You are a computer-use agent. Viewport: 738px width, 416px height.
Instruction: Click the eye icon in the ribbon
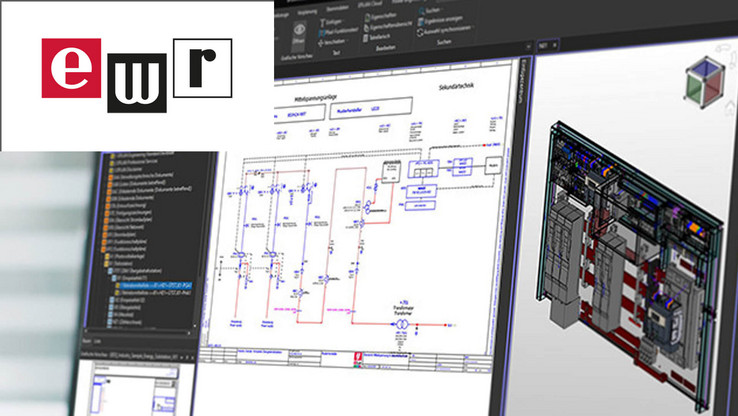pyautogui.click(x=298, y=29)
